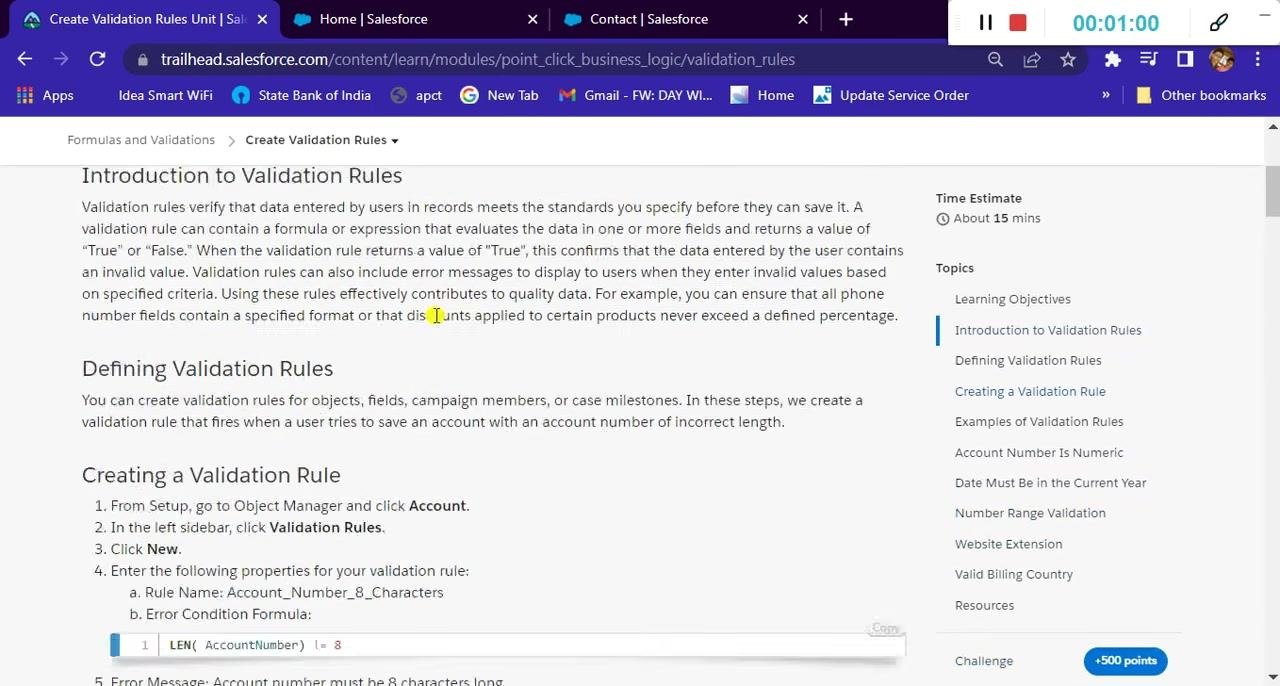Jump to Challenge section link

click(x=984, y=661)
